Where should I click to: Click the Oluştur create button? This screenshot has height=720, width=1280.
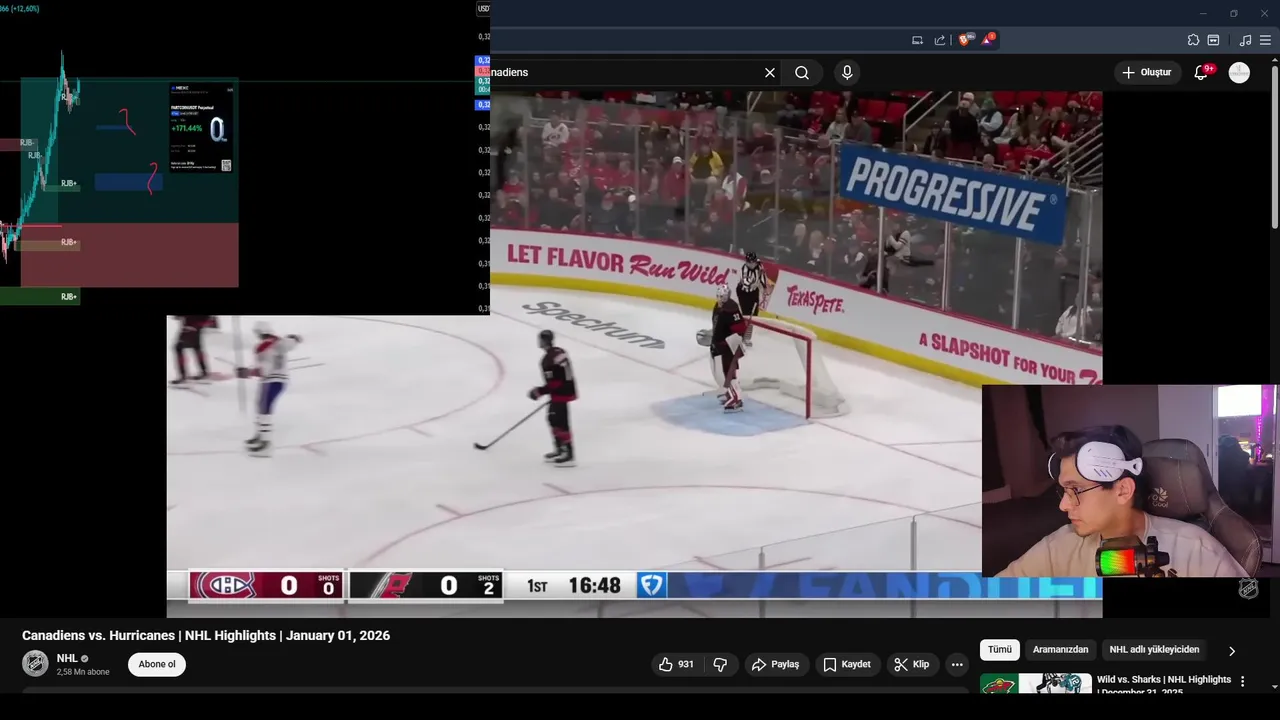coord(1147,73)
